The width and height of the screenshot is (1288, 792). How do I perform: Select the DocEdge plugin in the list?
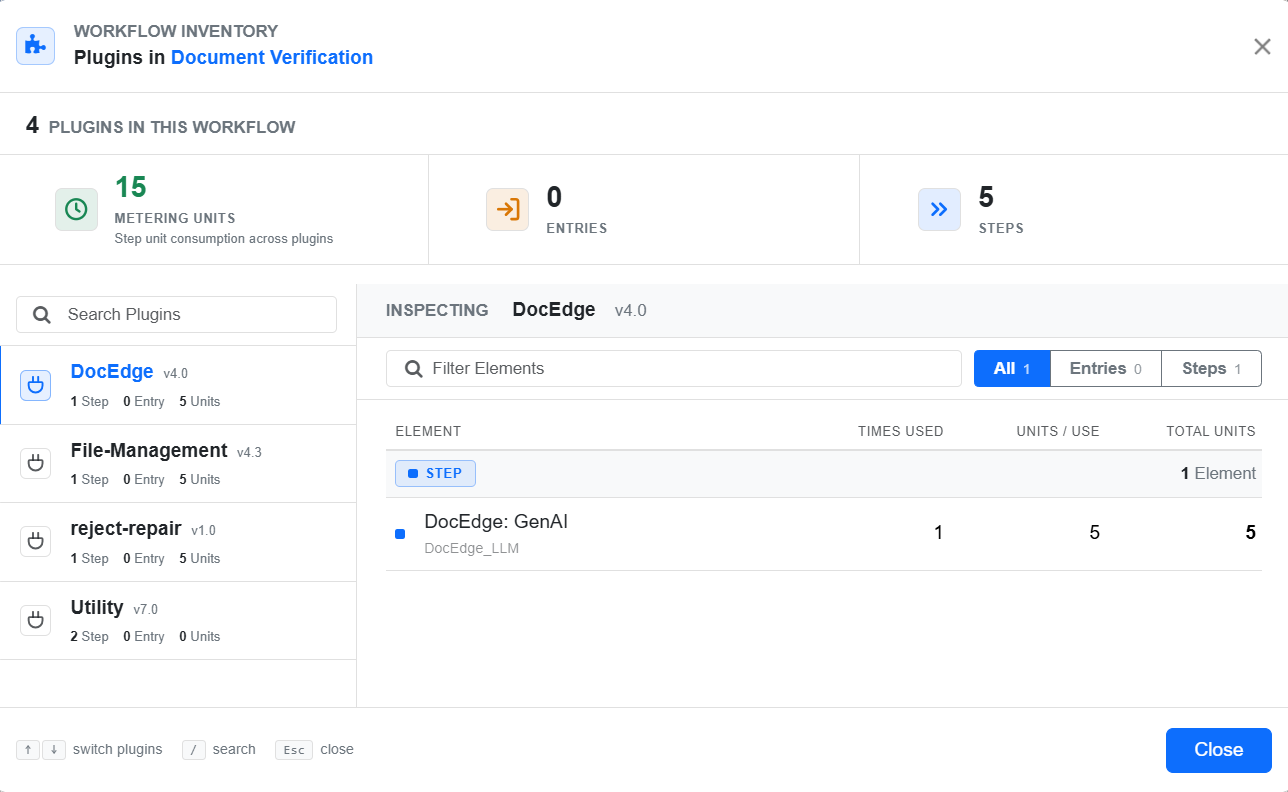(178, 385)
